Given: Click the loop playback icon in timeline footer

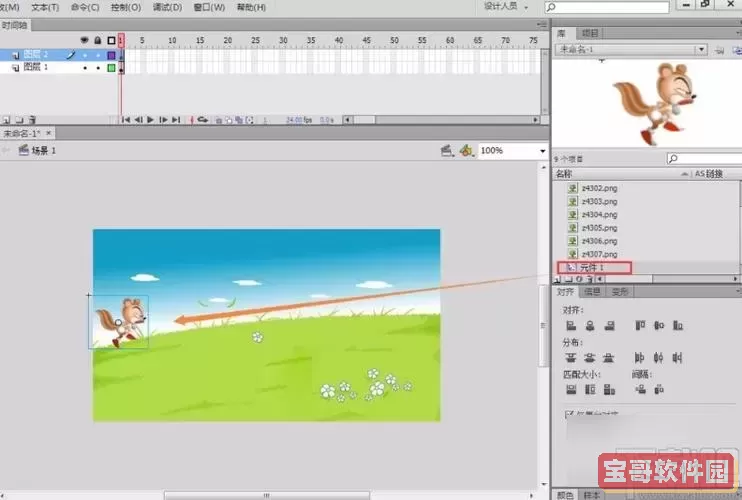Looking at the screenshot, I should pyautogui.click(x=203, y=120).
